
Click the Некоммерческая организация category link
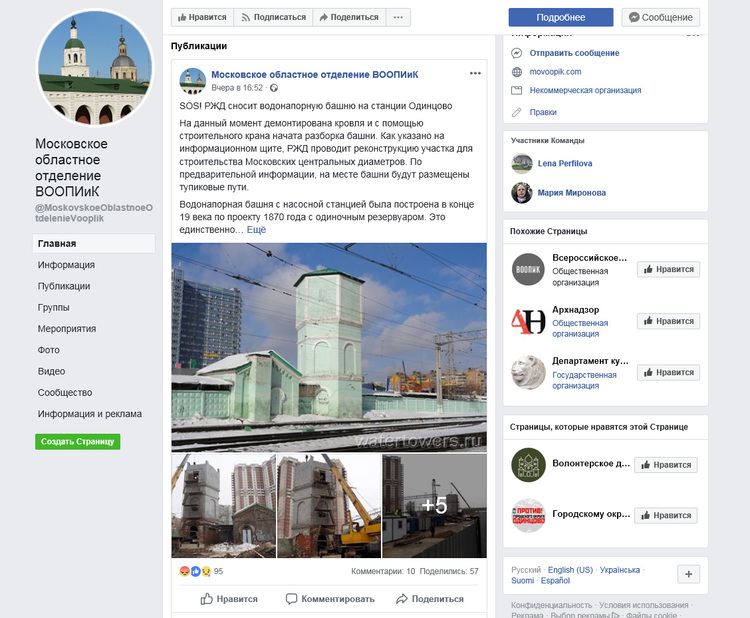(585, 90)
